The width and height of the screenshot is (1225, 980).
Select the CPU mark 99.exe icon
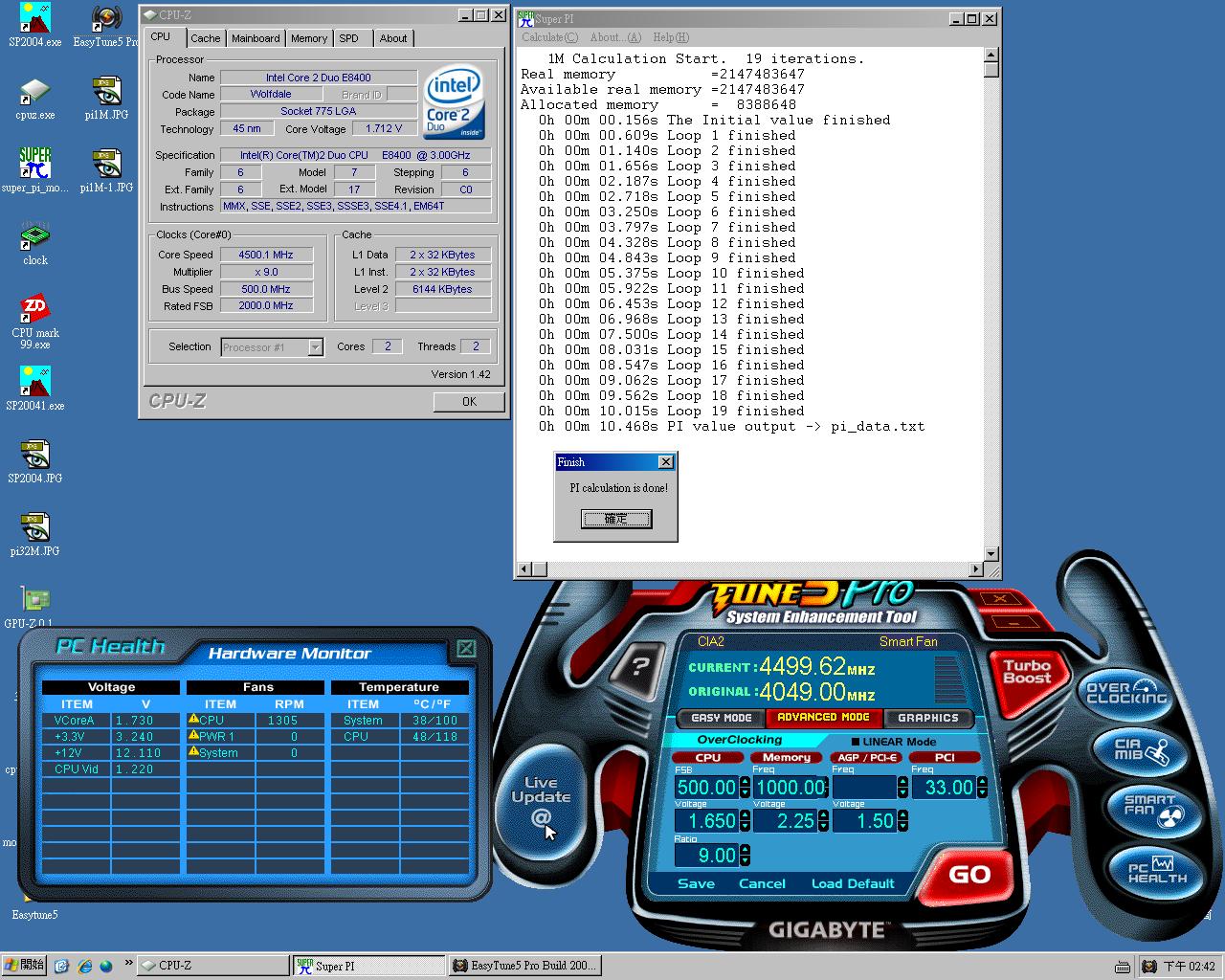[x=35, y=322]
